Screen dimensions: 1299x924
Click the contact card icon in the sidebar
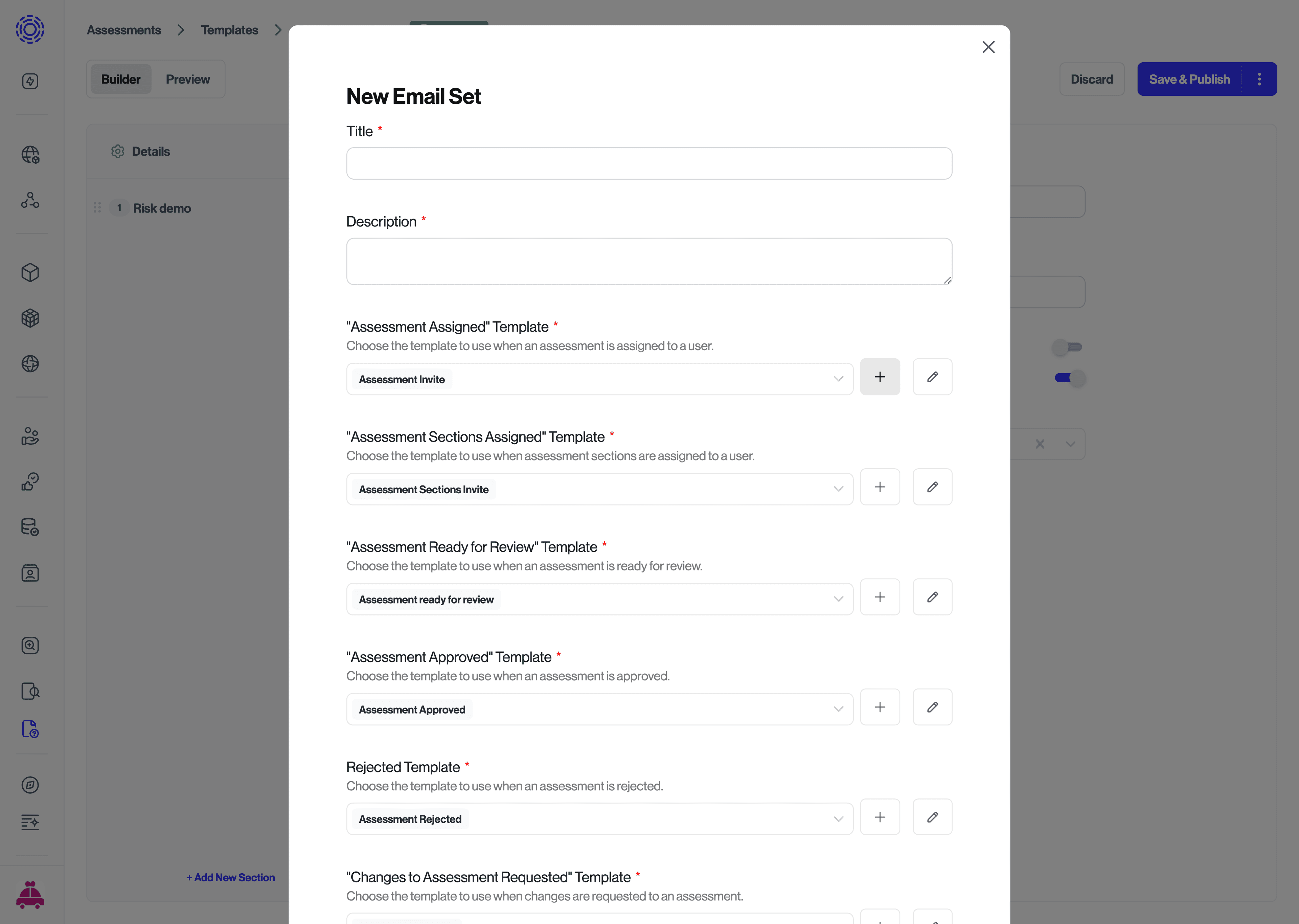point(30,573)
